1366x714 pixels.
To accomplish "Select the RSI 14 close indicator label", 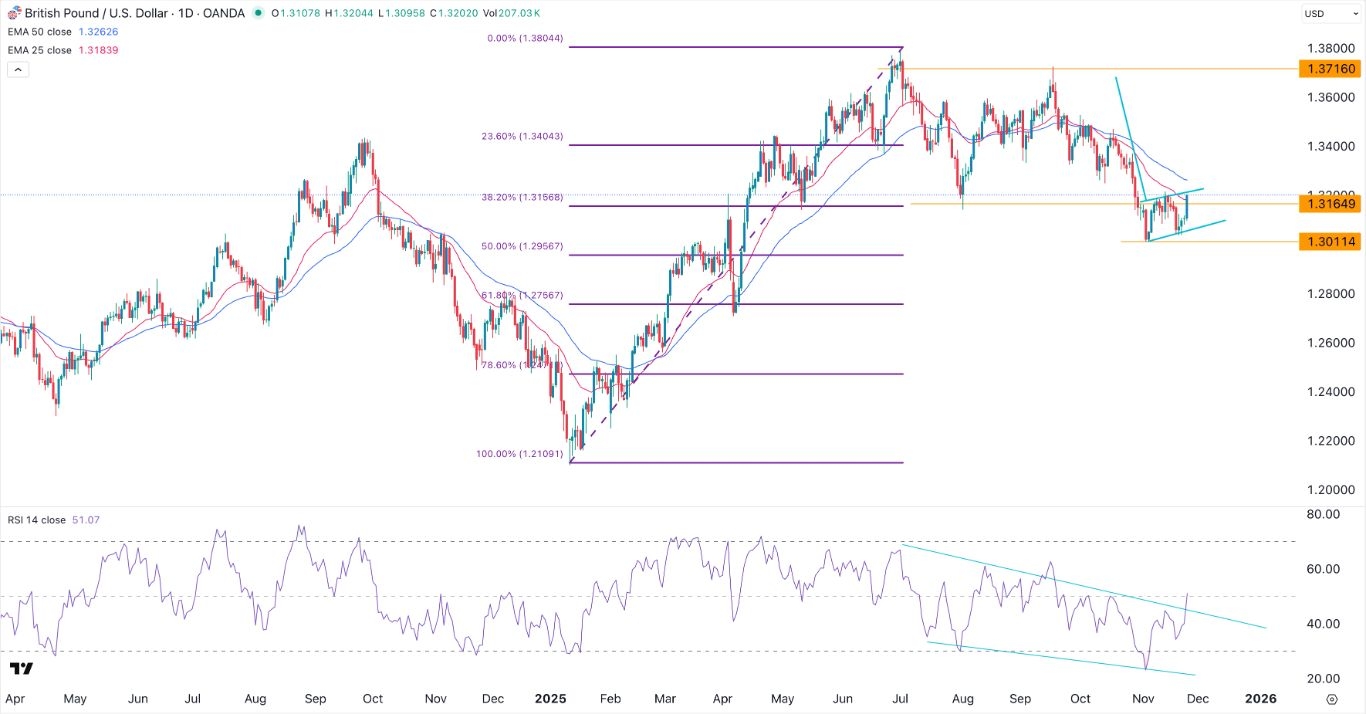I will click(35, 520).
